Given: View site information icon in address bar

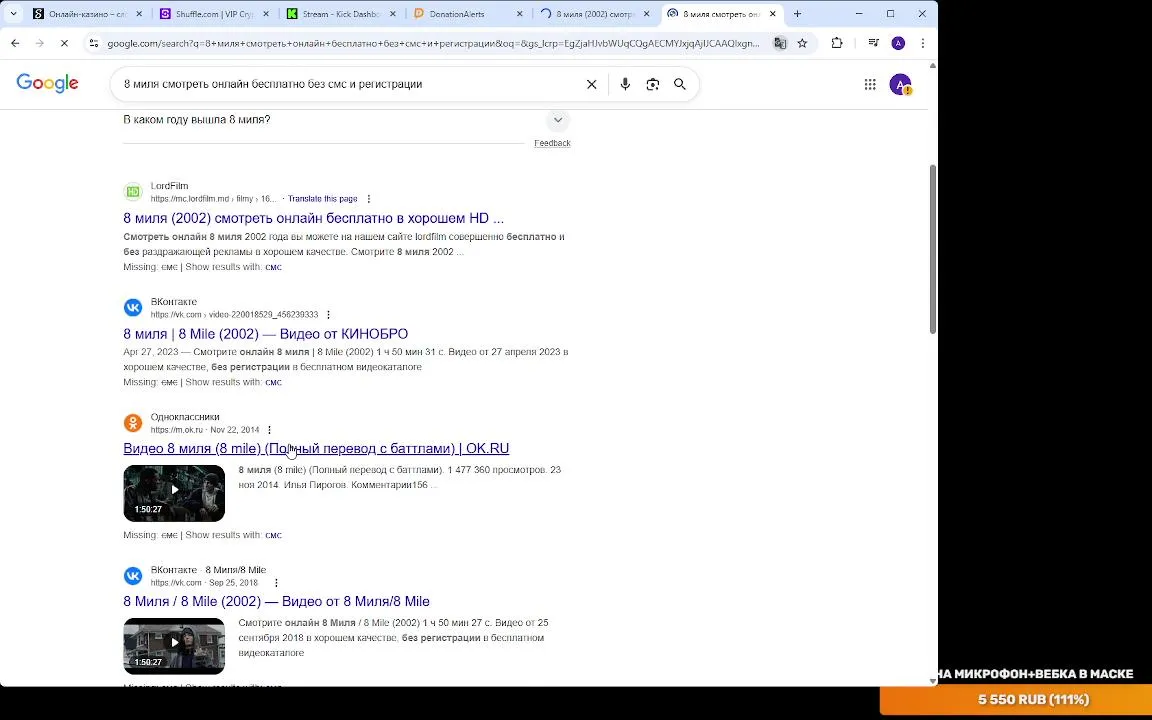Looking at the screenshot, I should click(x=93, y=43).
